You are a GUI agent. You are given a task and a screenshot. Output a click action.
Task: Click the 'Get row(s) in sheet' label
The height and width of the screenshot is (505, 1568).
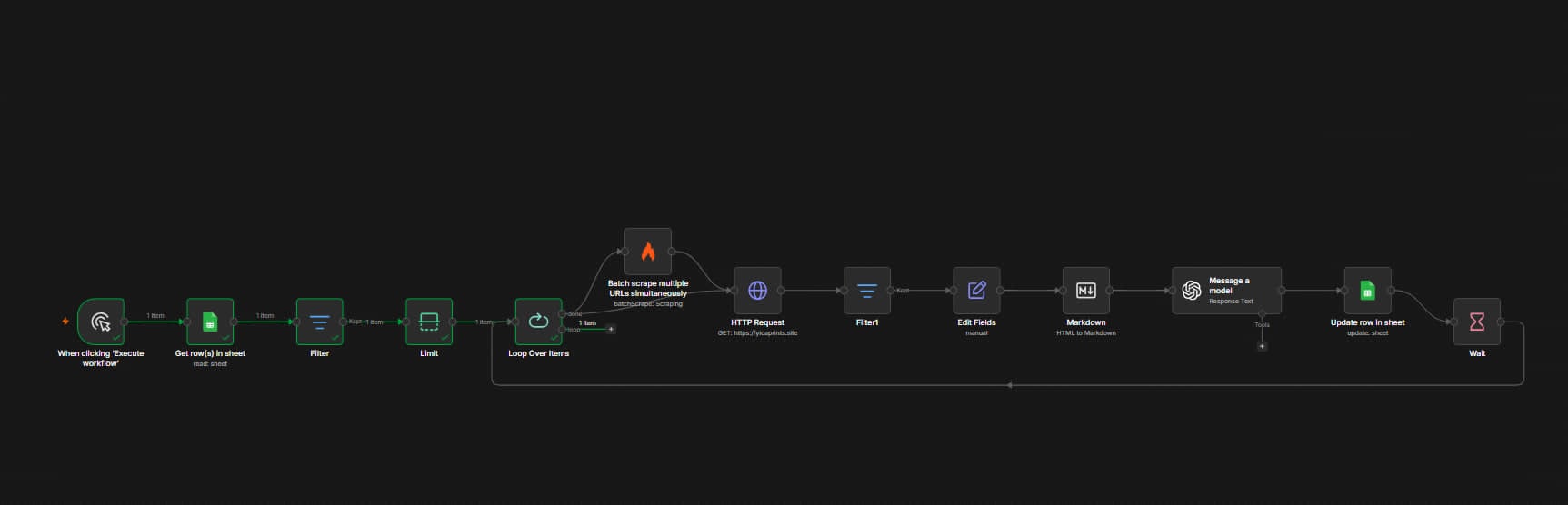pos(210,353)
